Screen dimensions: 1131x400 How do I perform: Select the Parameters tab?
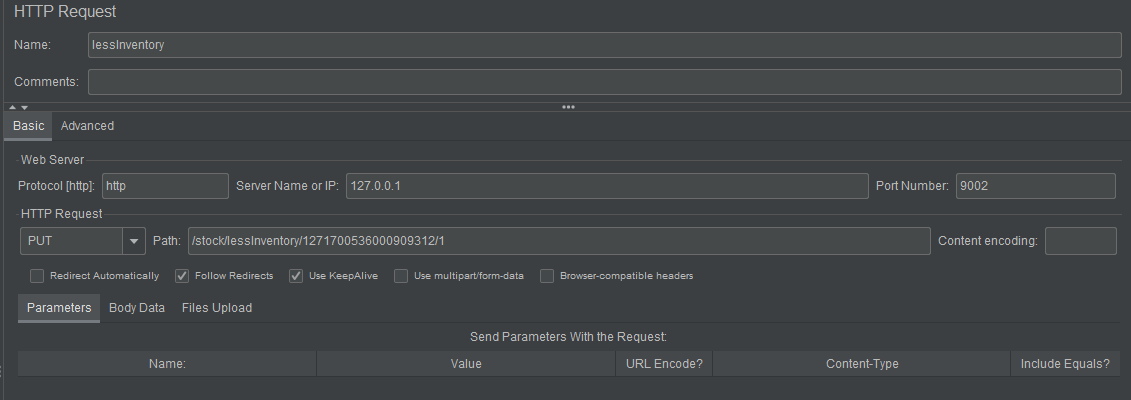(59, 308)
